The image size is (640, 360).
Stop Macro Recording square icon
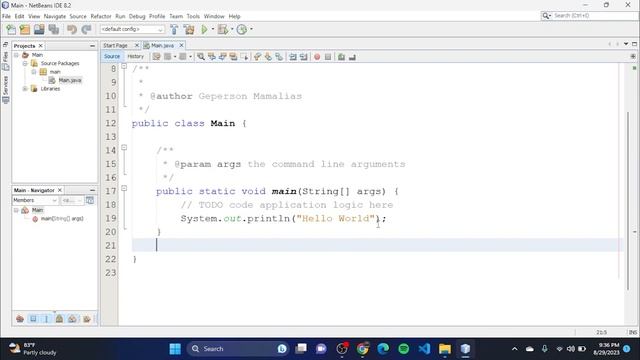coord(328,57)
